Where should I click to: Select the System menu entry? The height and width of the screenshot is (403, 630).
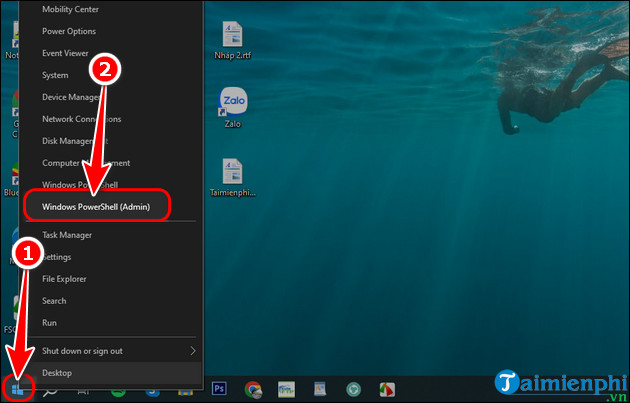(x=111, y=75)
